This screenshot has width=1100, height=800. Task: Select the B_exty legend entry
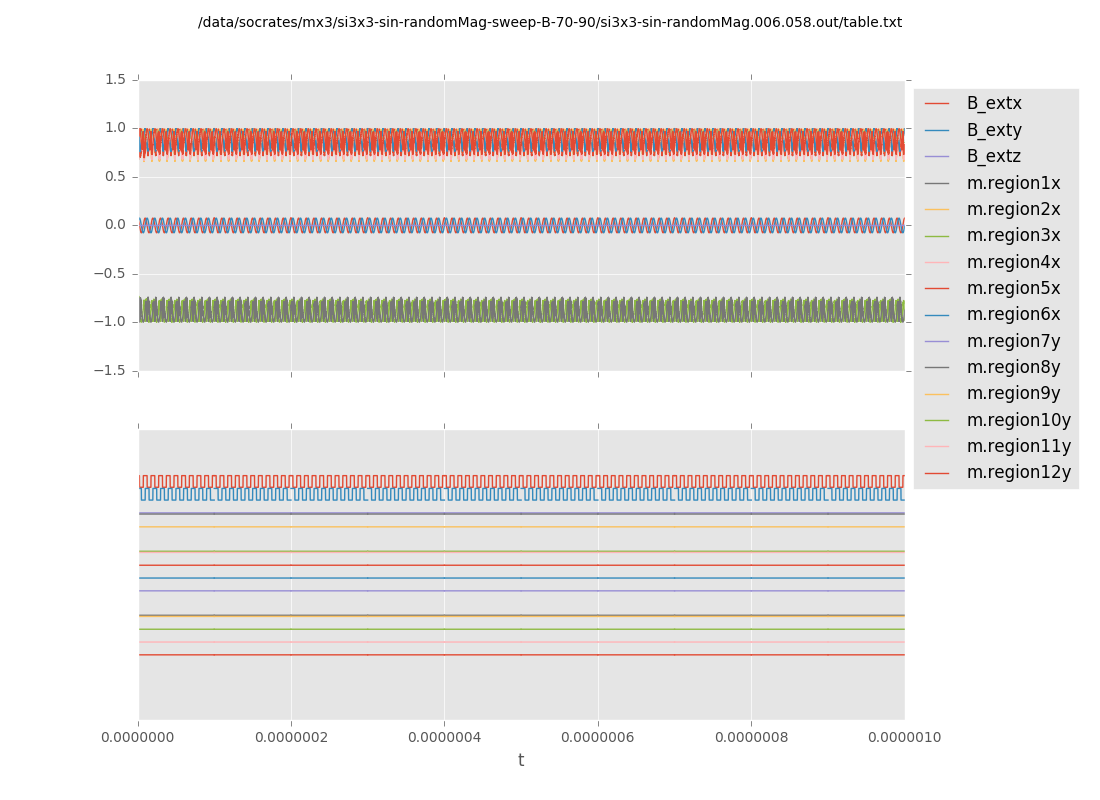[x=993, y=130]
